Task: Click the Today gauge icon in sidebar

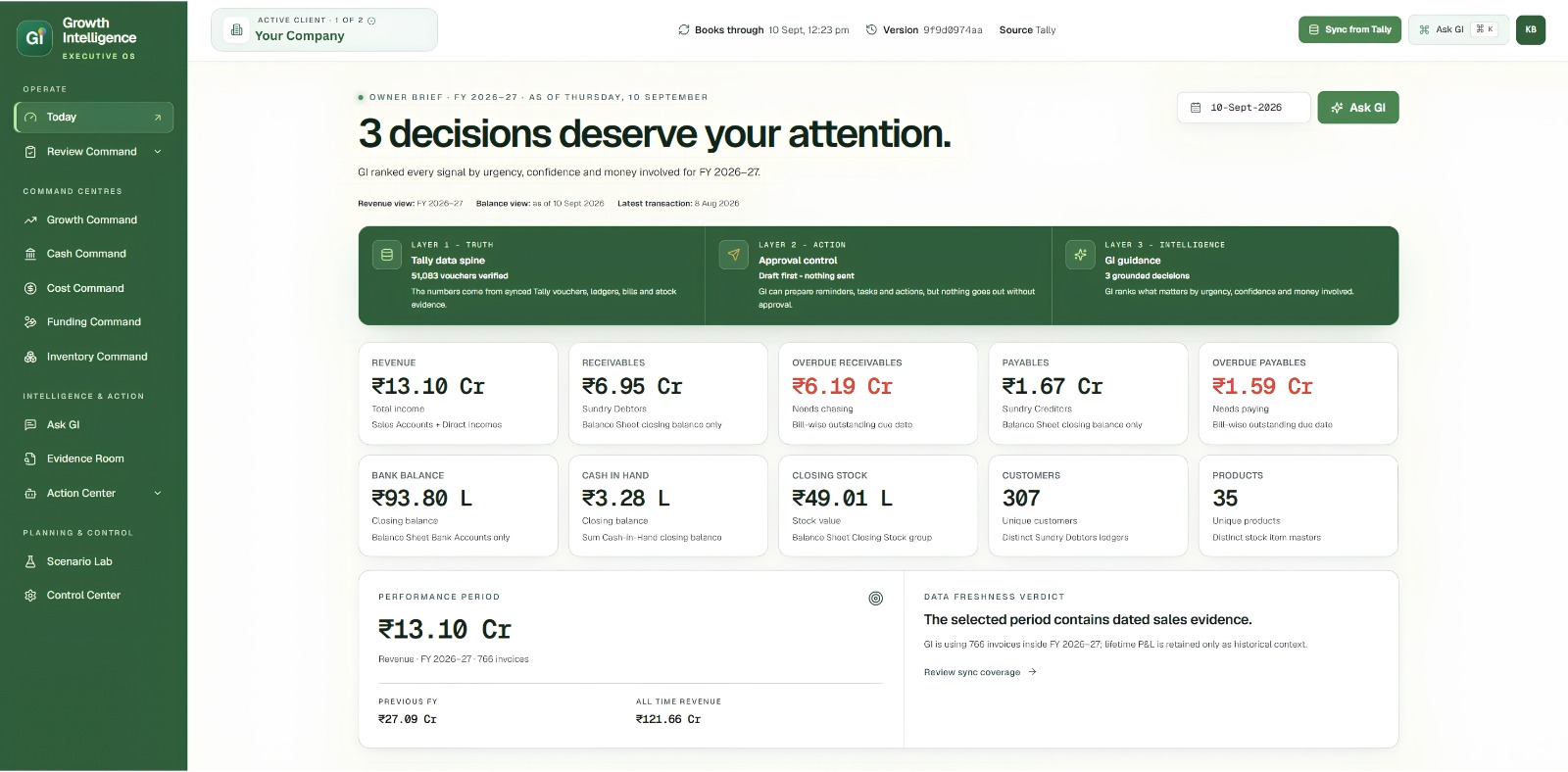Action: pos(30,118)
